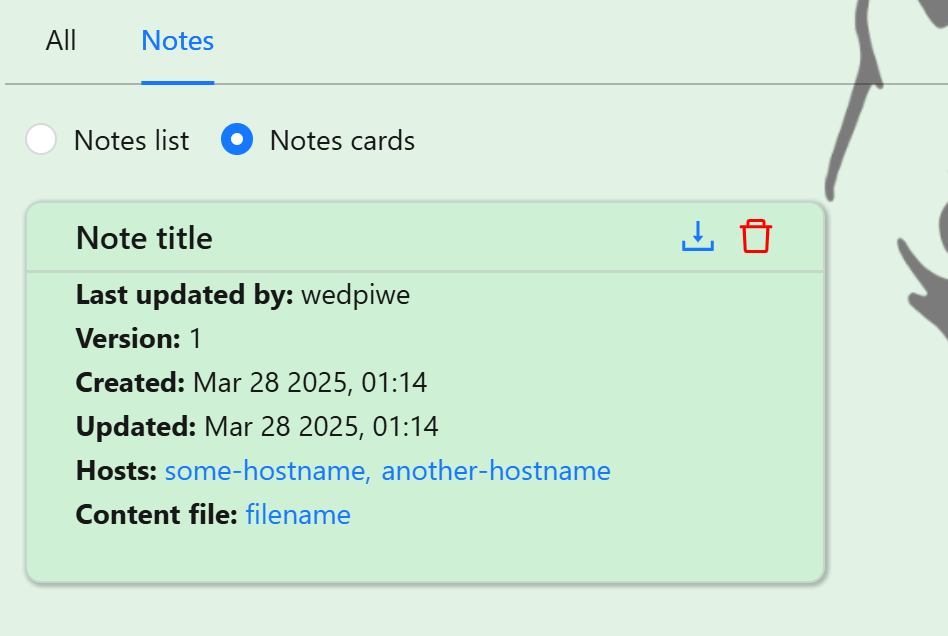Screen dimensions: 948x636
Task: Click the username wedpiwe
Action: pos(356,295)
